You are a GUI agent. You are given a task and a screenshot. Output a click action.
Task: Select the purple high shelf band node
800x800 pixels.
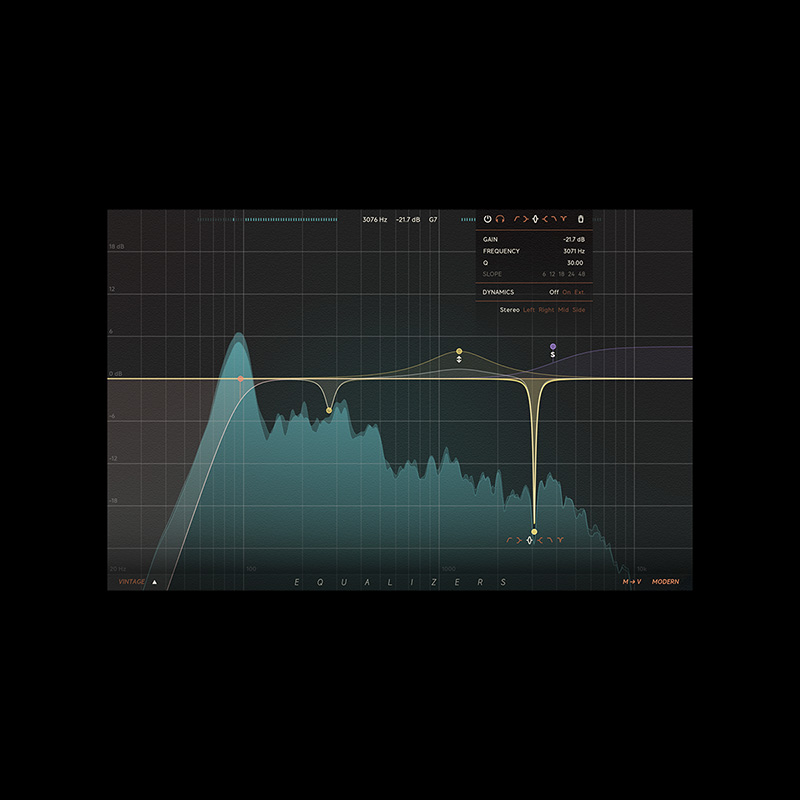click(x=553, y=347)
